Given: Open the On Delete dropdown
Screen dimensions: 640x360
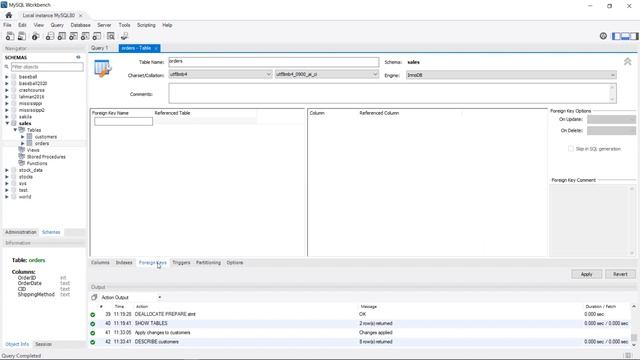Looking at the screenshot, I should click(611, 131).
